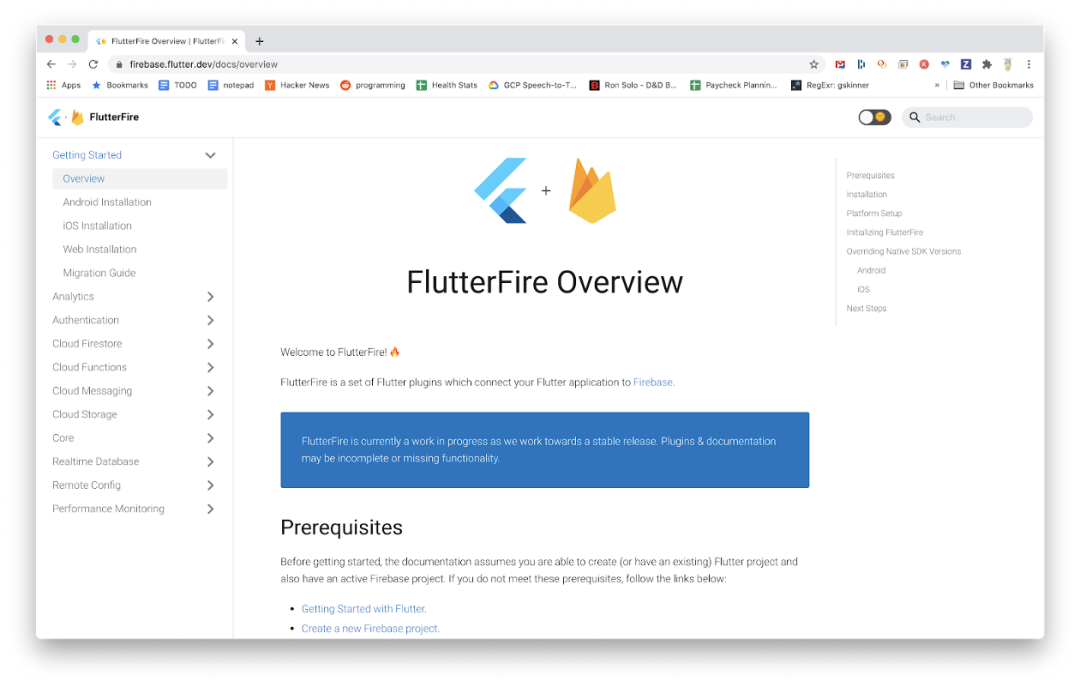
Task: Open iOS Installation page
Action: point(97,225)
